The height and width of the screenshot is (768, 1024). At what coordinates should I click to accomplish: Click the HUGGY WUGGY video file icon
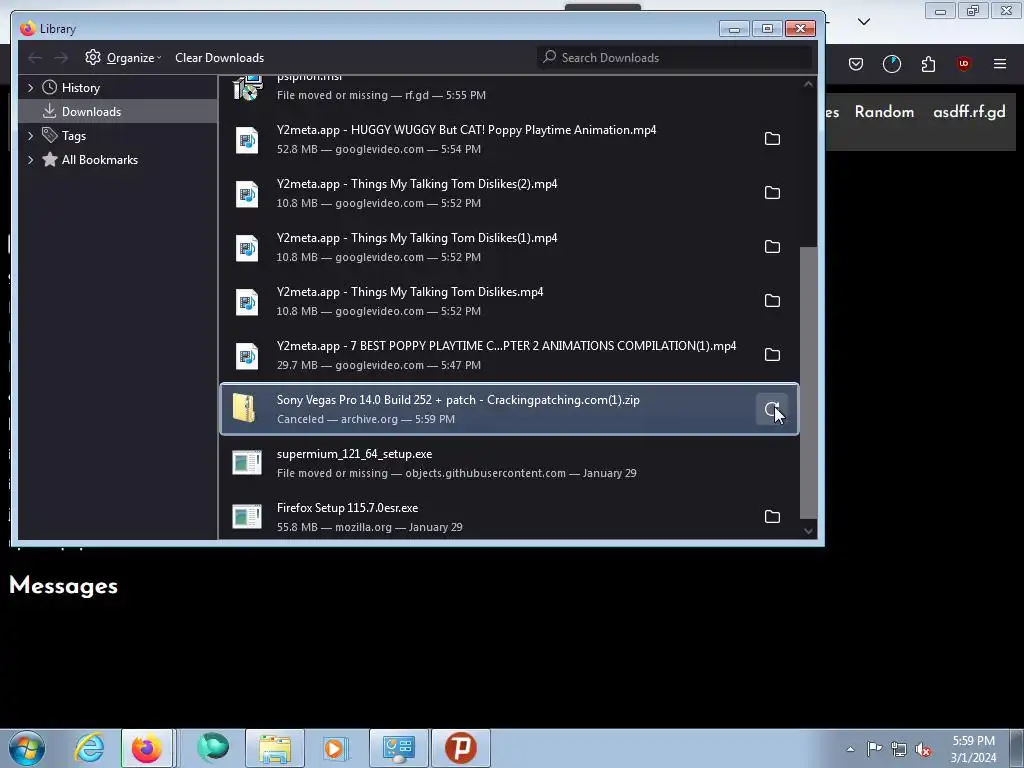pos(247,140)
